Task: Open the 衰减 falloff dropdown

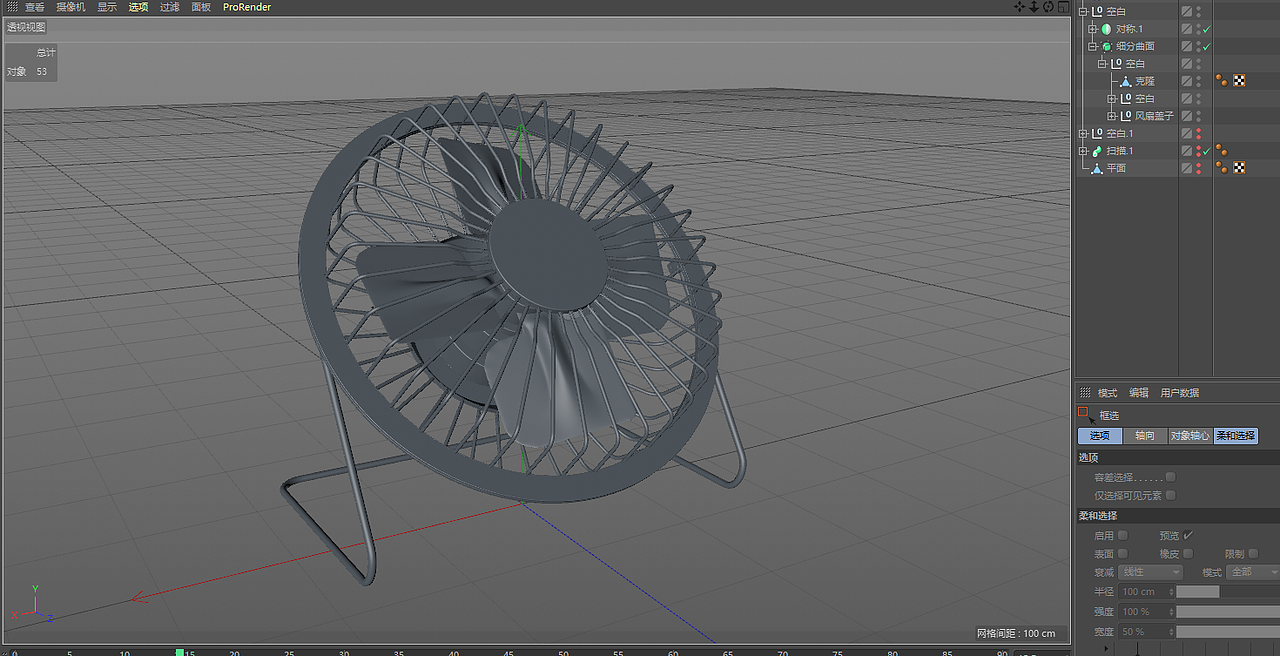Action: (1150, 572)
